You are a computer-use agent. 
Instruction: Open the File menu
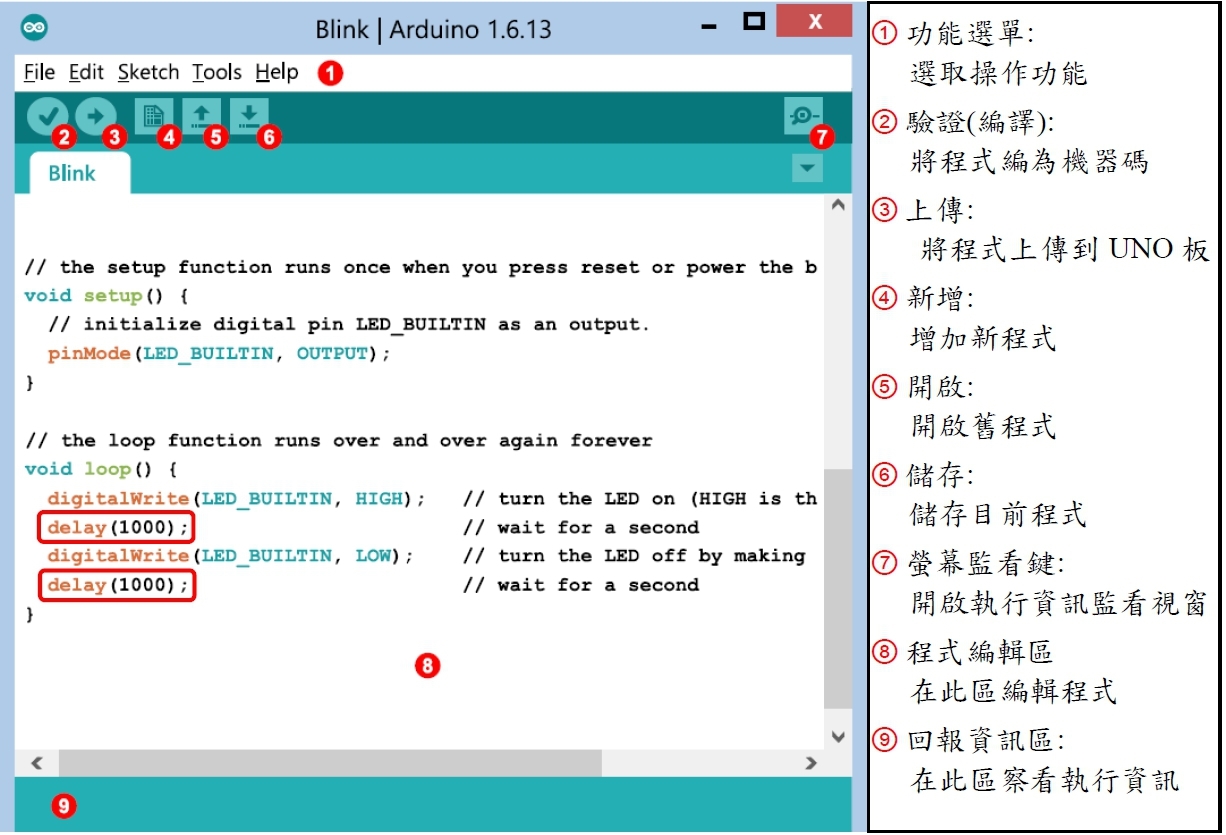click(x=39, y=72)
